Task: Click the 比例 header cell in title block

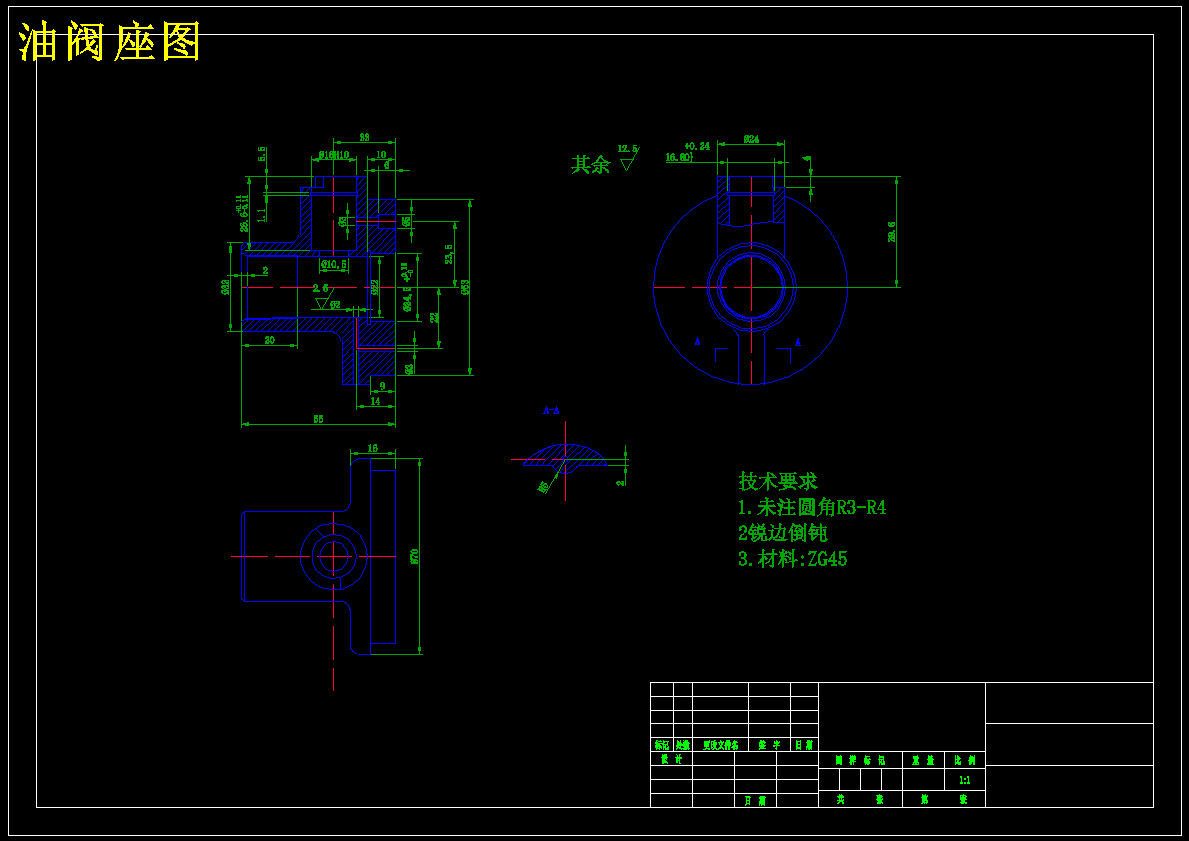Action: tap(965, 759)
